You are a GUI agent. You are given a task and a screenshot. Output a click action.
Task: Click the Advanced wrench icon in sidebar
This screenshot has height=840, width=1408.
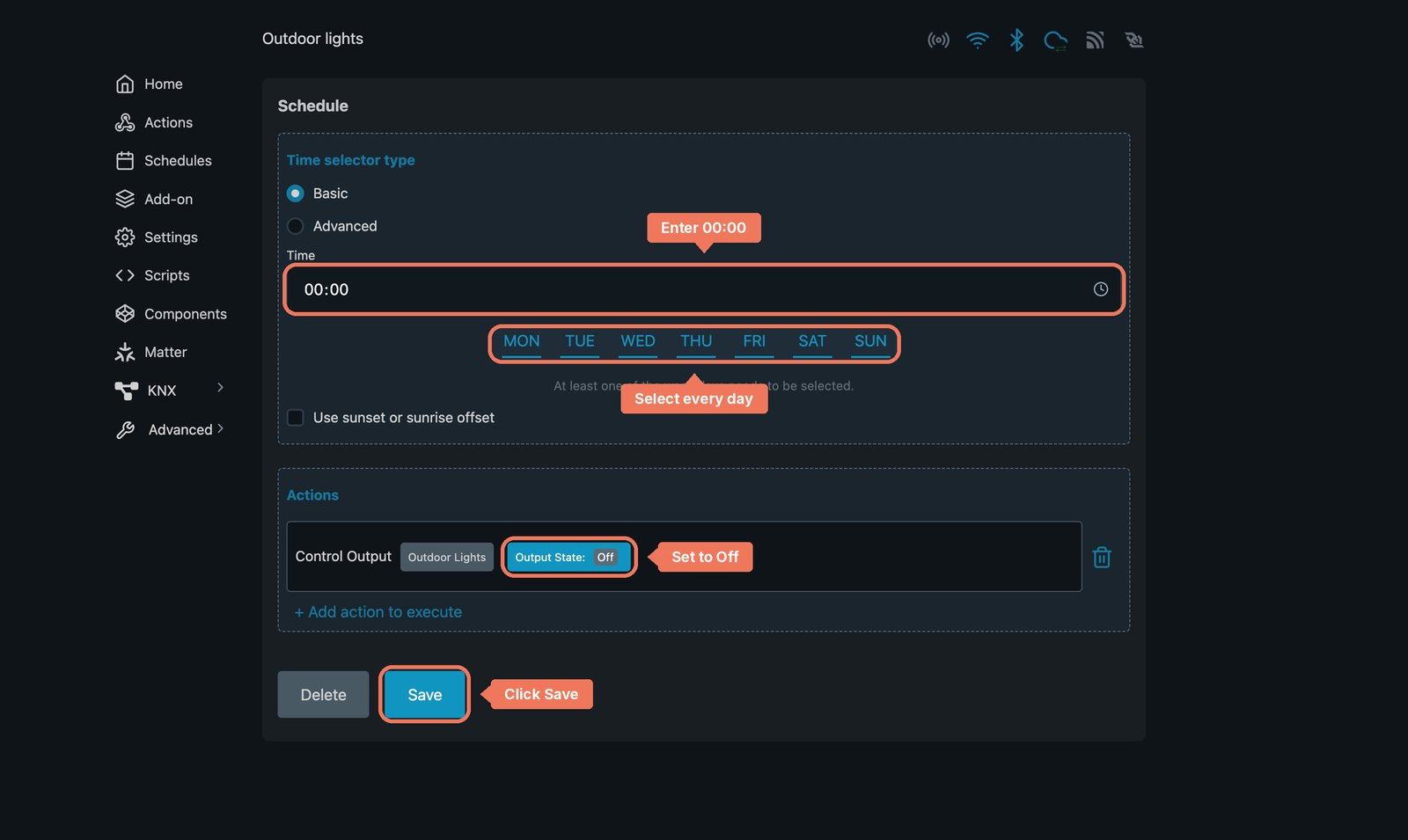click(x=126, y=429)
